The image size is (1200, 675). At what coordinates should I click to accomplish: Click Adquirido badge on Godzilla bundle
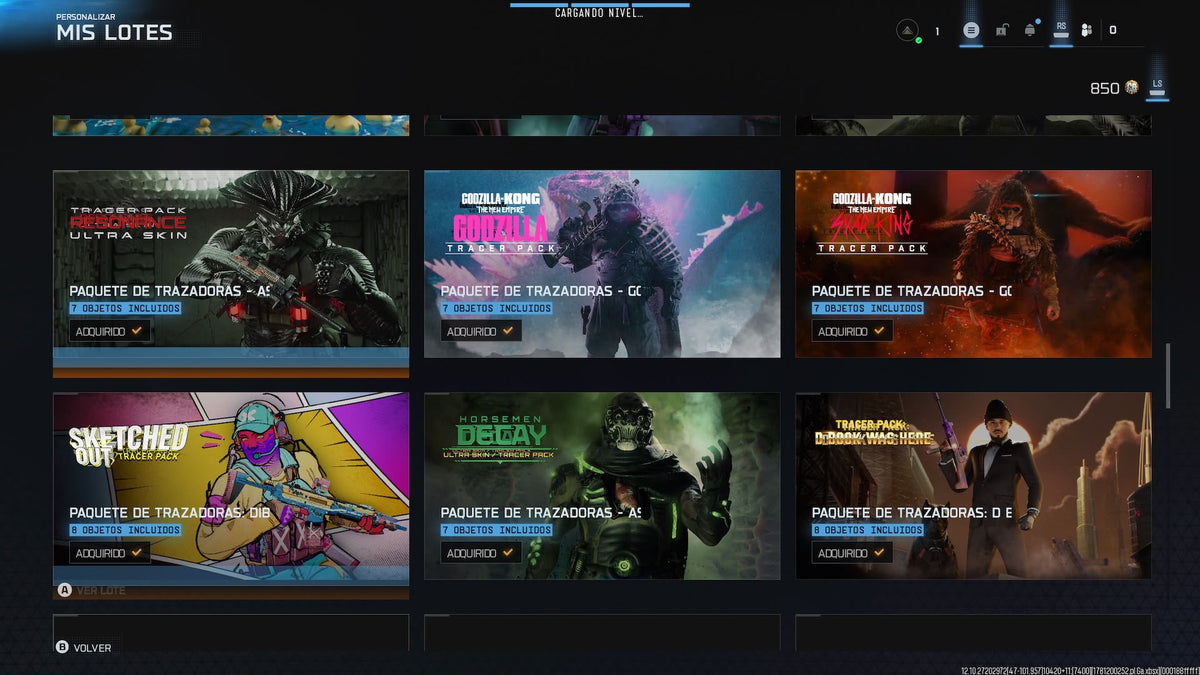point(481,331)
